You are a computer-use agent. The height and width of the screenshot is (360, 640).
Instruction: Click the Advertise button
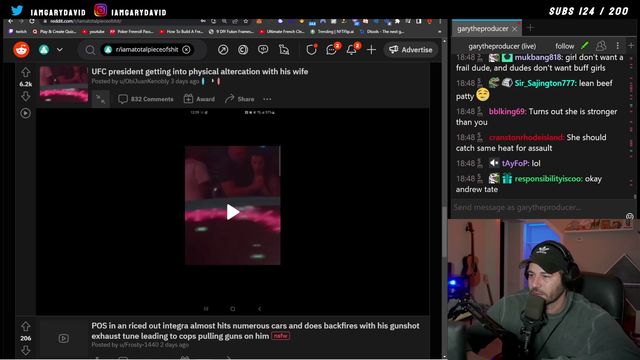pyautogui.click(x=411, y=50)
